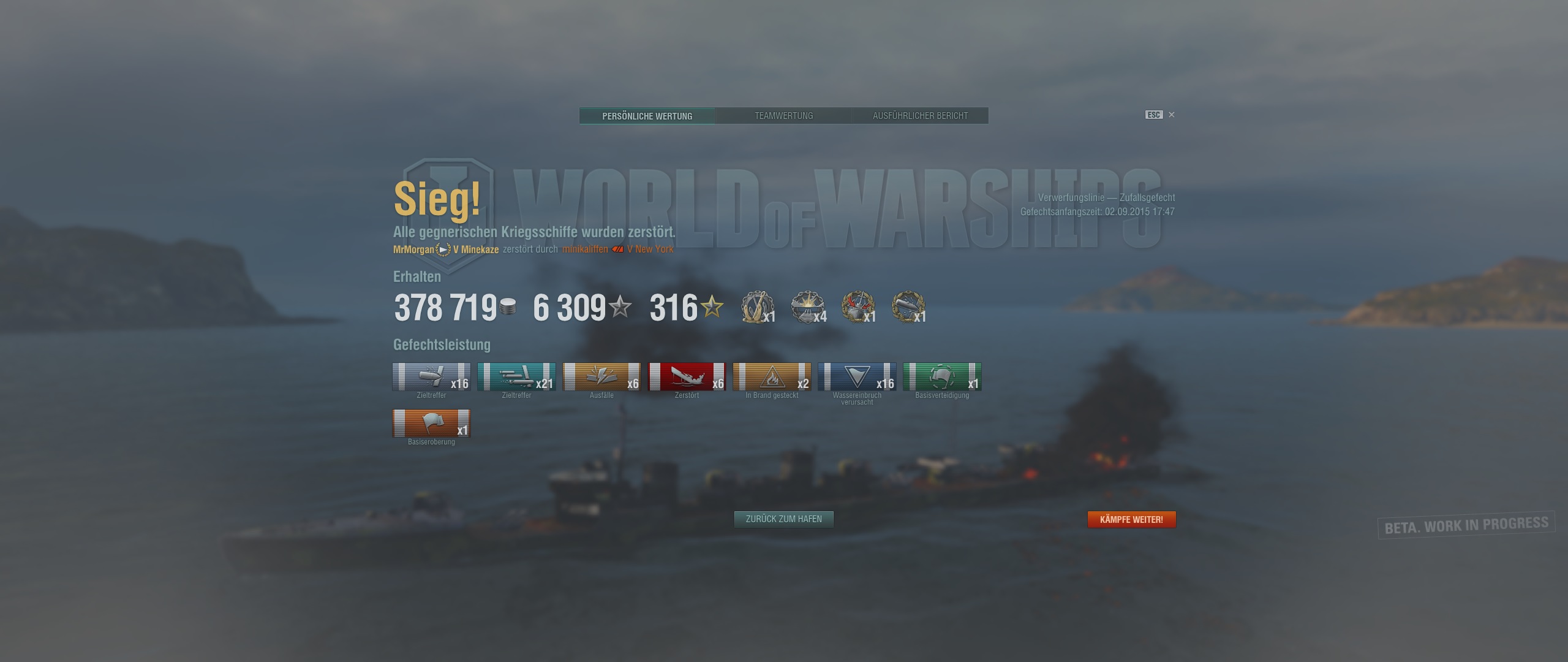
Task: Select the Persönliche Wertung tab
Action: [647, 116]
